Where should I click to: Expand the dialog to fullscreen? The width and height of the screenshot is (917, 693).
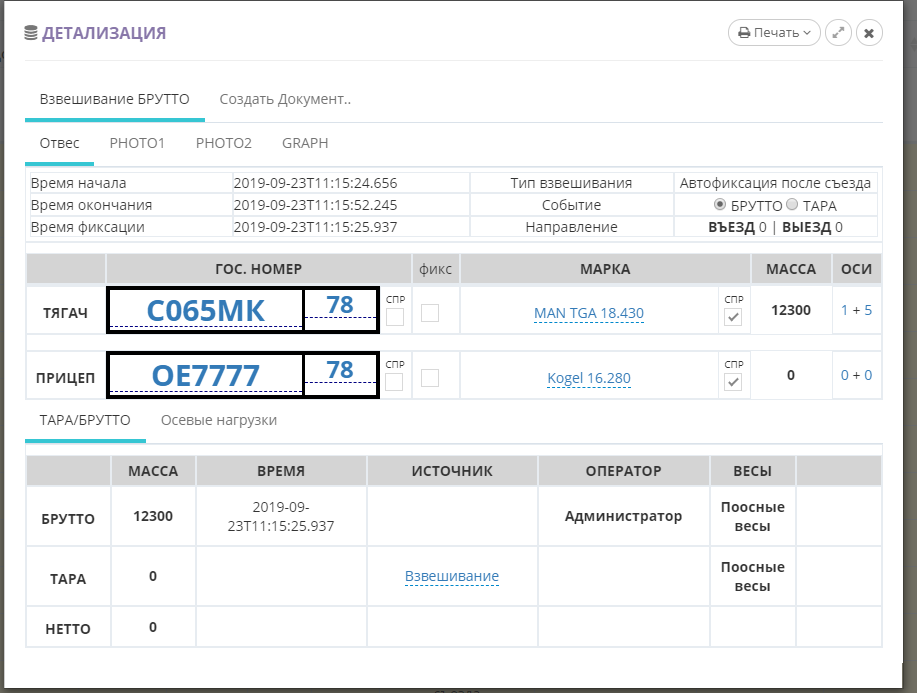click(838, 33)
